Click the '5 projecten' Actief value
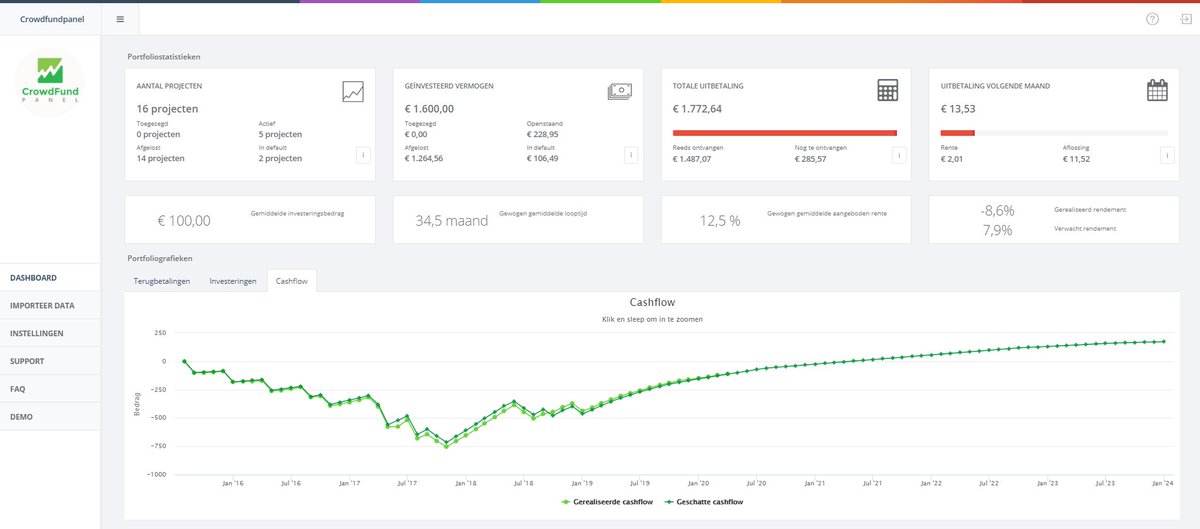 tap(280, 134)
